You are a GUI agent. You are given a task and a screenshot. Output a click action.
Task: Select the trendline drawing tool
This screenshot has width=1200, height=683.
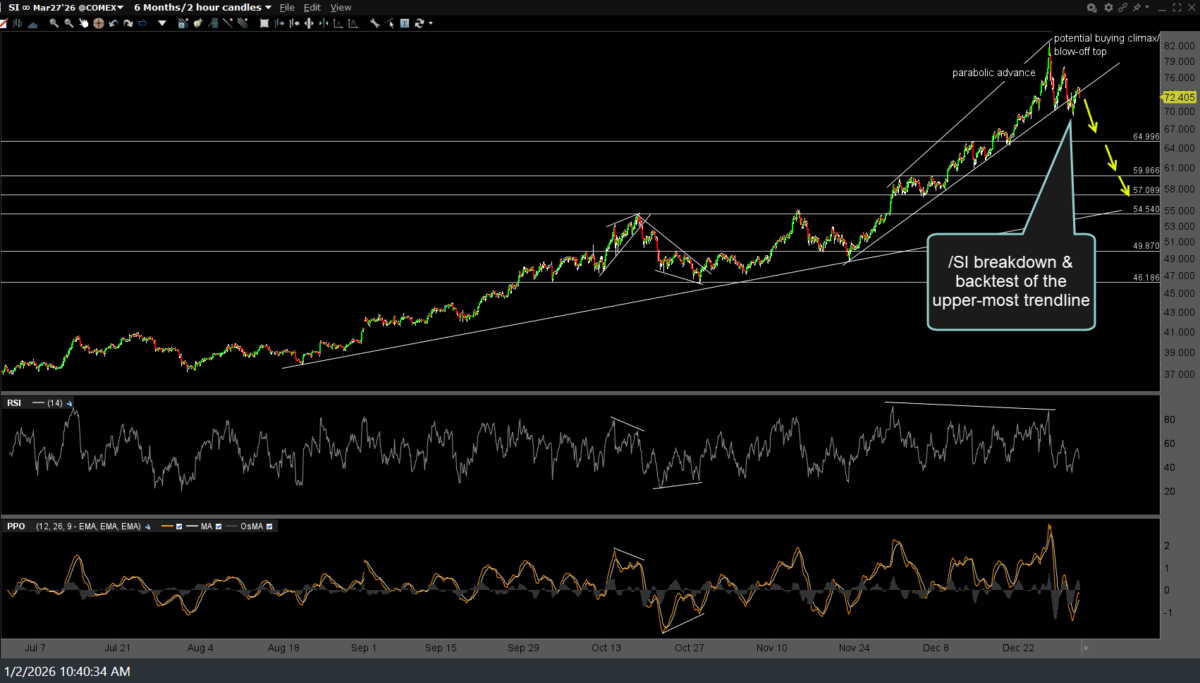(228, 23)
